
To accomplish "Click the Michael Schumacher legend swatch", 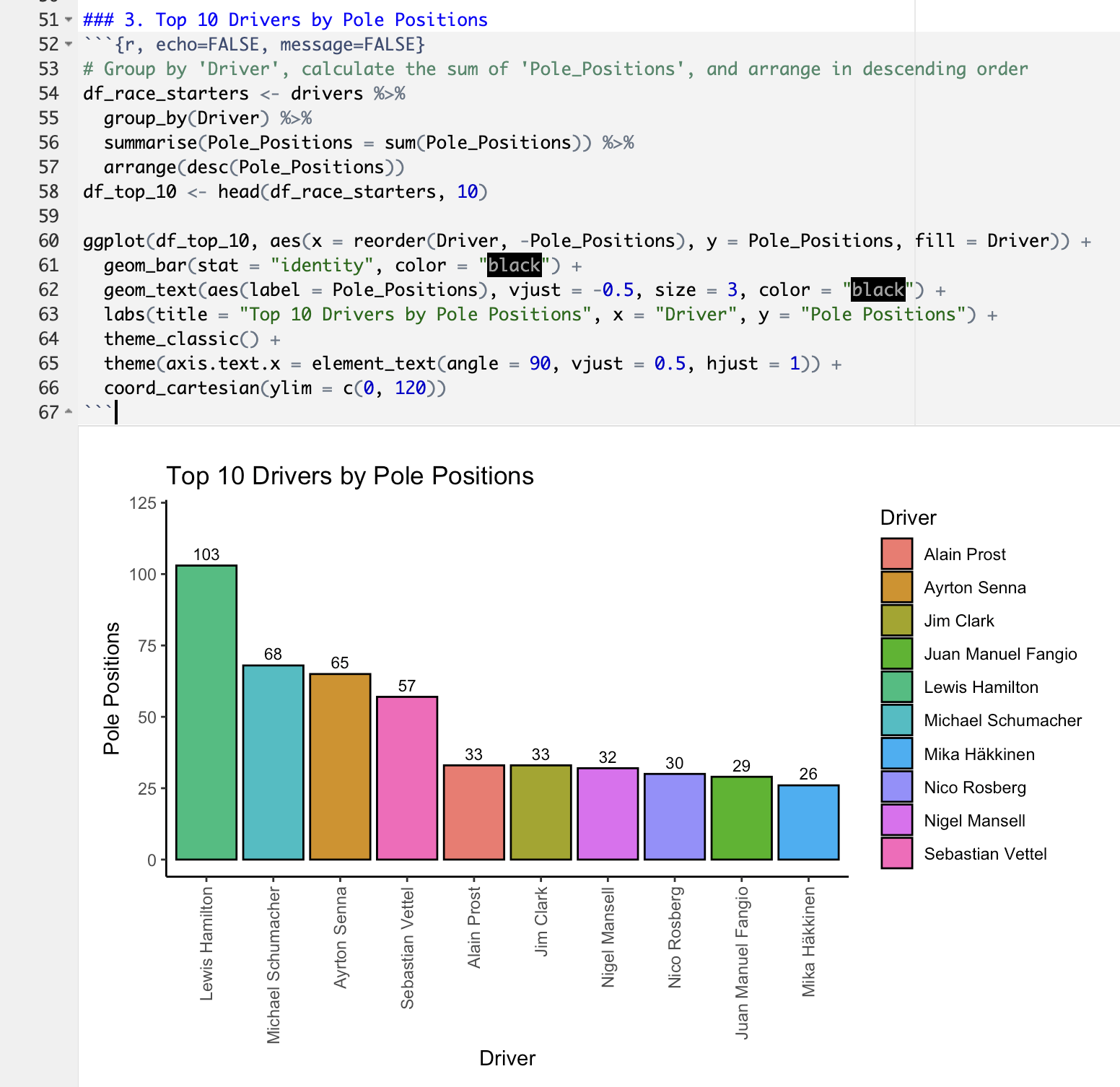I will click(x=897, y=720).
